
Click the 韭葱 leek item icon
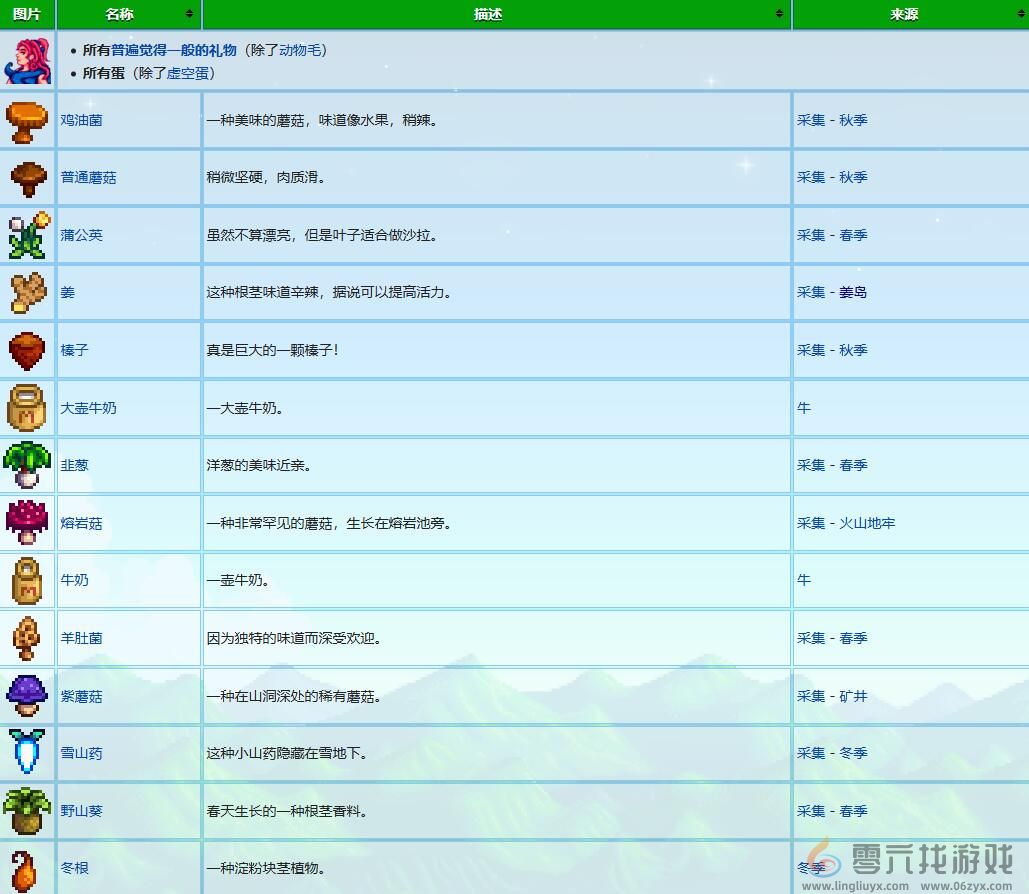27,465
